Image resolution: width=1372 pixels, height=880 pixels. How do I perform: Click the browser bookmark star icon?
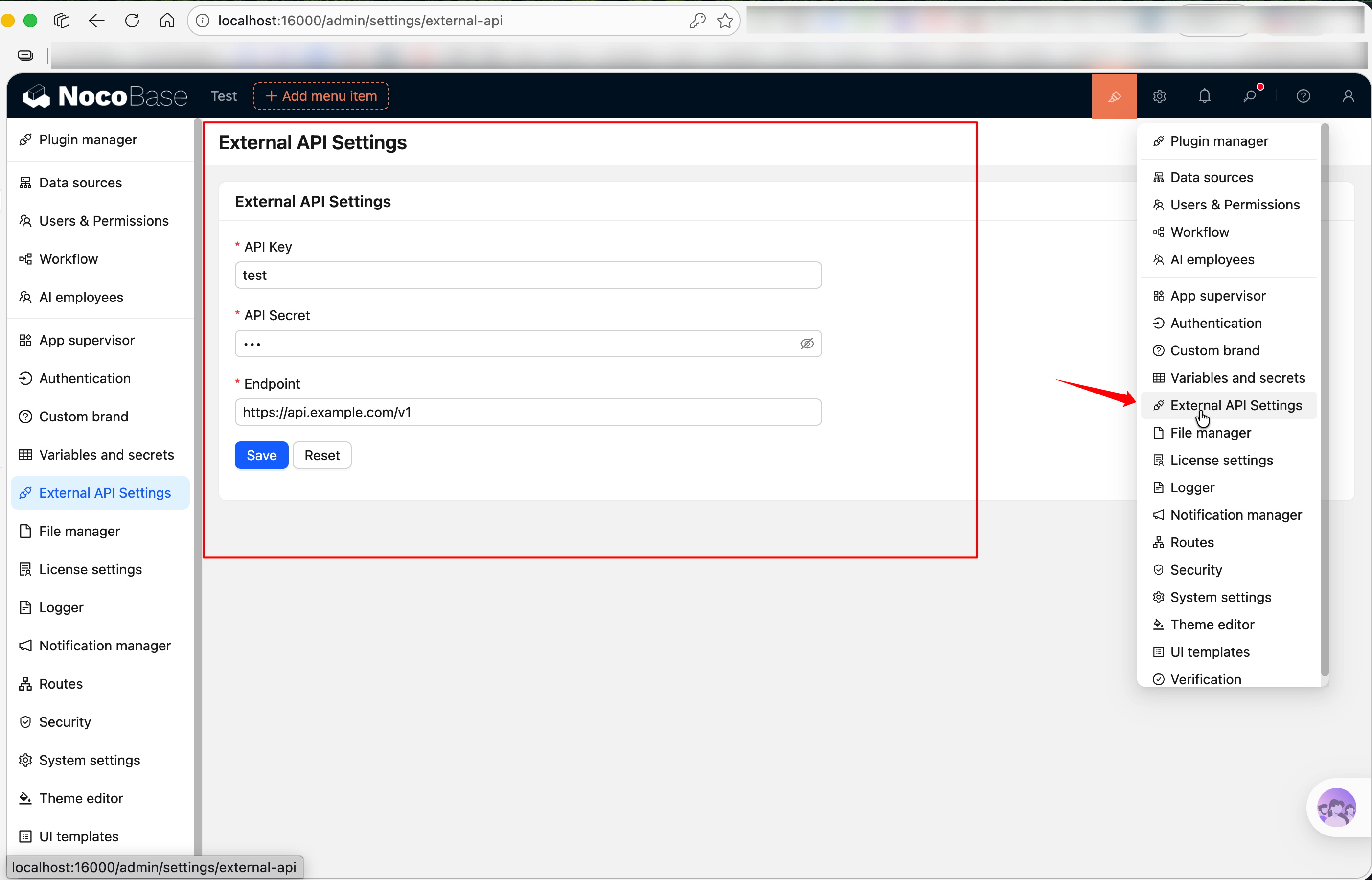point(725,21)
